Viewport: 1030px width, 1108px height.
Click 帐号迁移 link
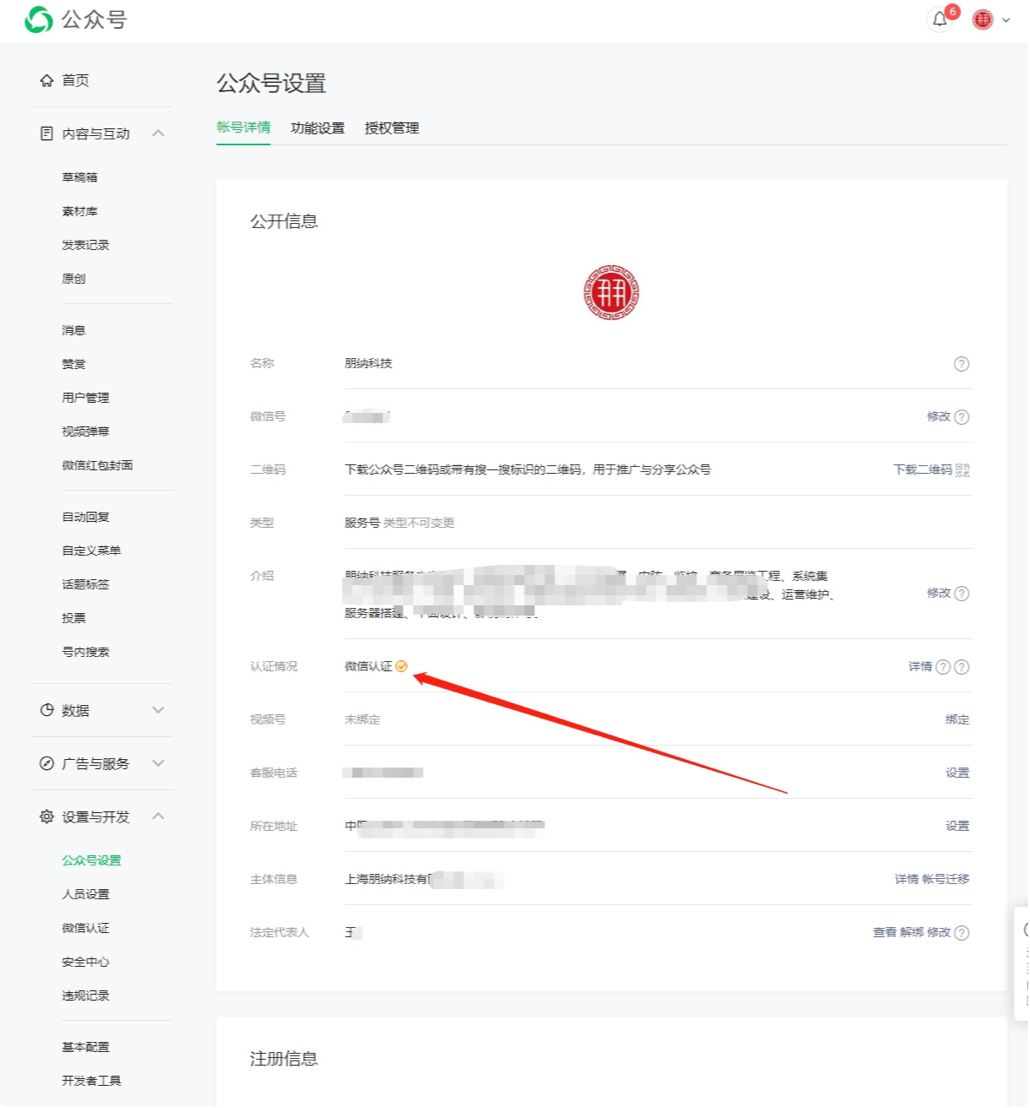946,880
